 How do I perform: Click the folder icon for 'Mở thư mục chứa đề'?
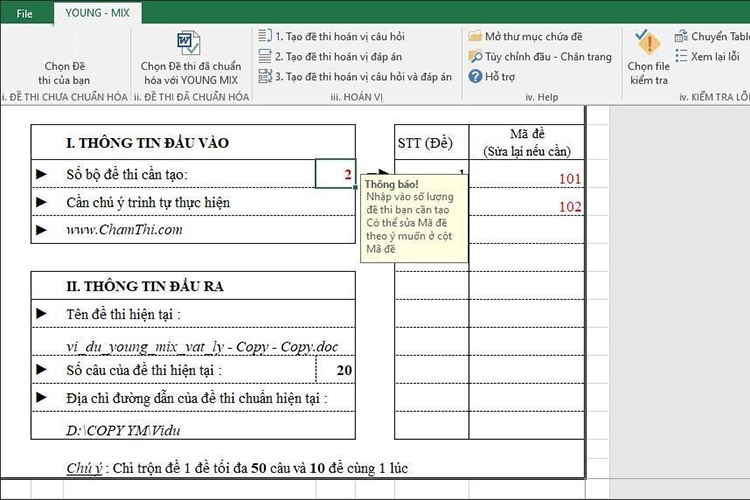coord(475,36)
